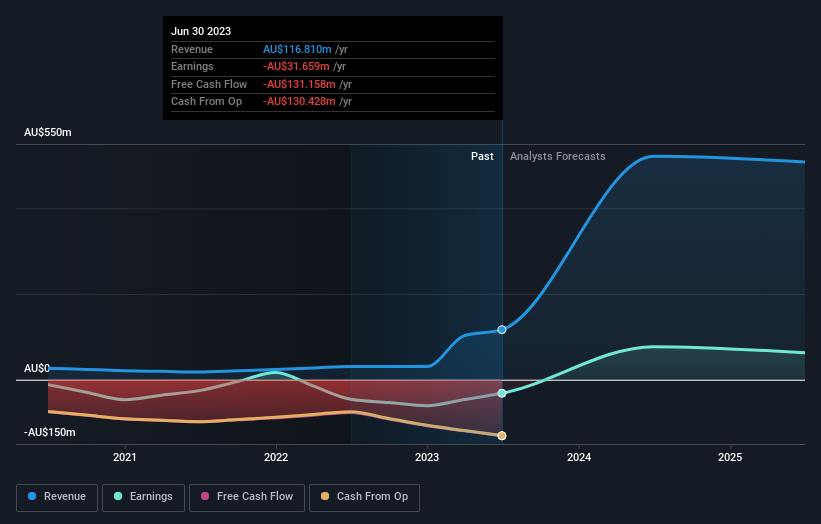Click the AU$550m y-axis label
The height and width of the screenshot is (524, 821).
[x=48, y=132]
